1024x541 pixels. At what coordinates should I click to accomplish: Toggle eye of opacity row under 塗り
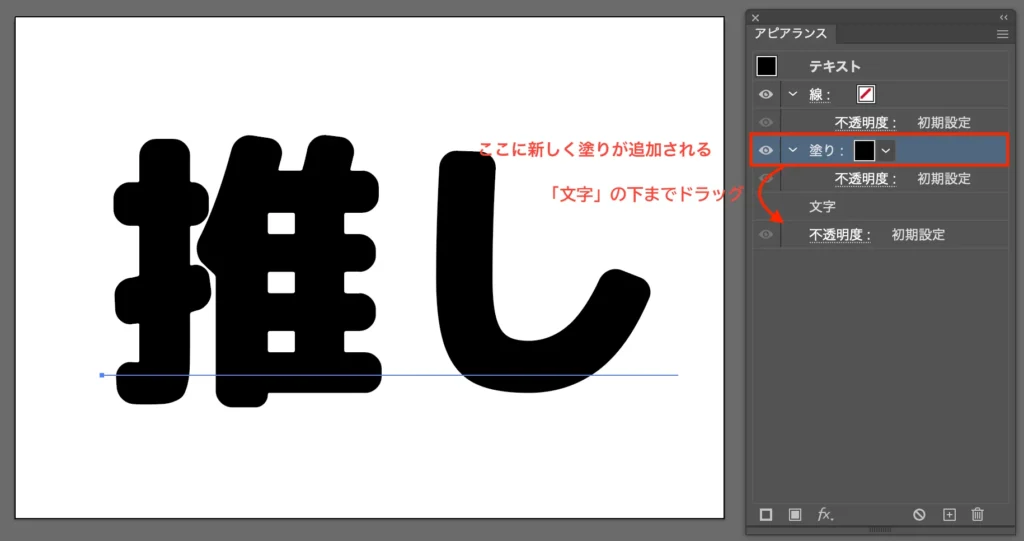pos(766,178)
